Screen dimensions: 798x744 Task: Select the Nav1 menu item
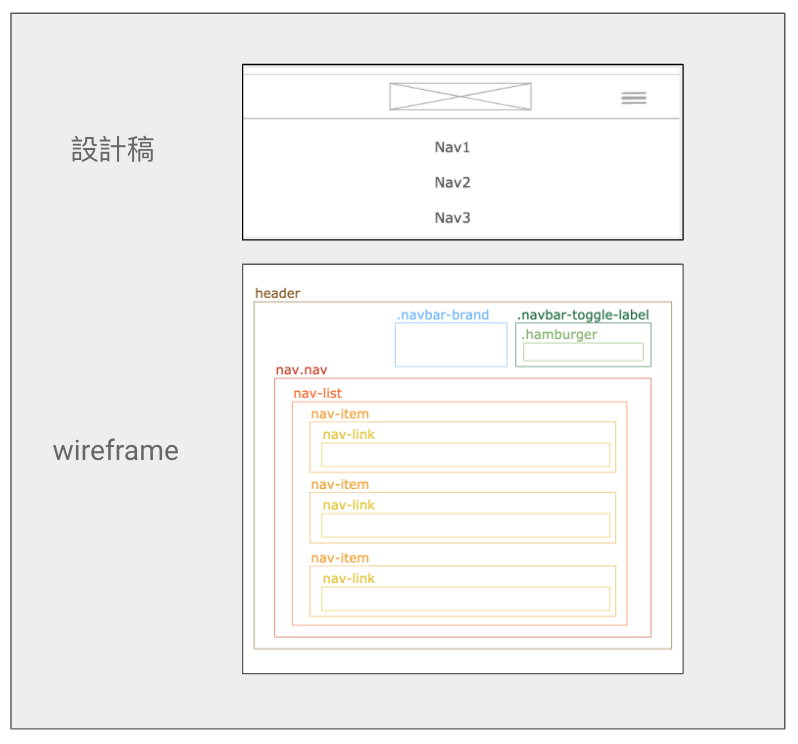452,147
